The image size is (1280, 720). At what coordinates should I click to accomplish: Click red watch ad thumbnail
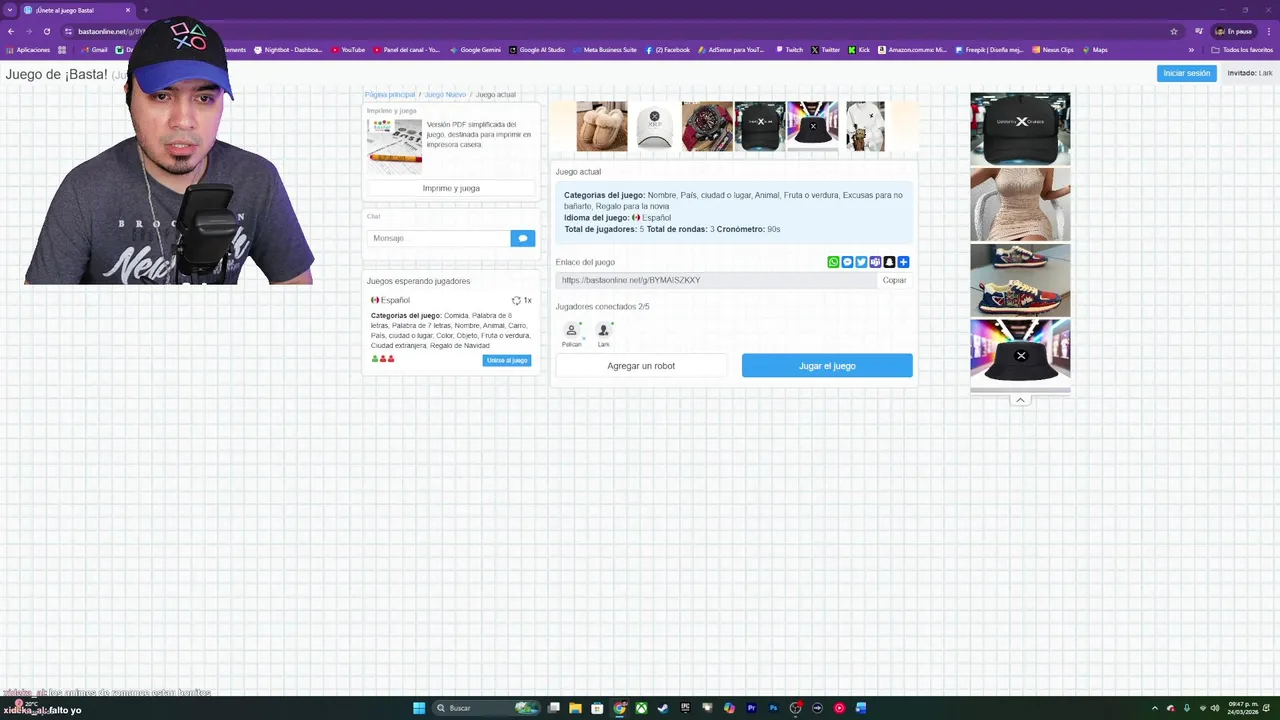tap(707, 126)
